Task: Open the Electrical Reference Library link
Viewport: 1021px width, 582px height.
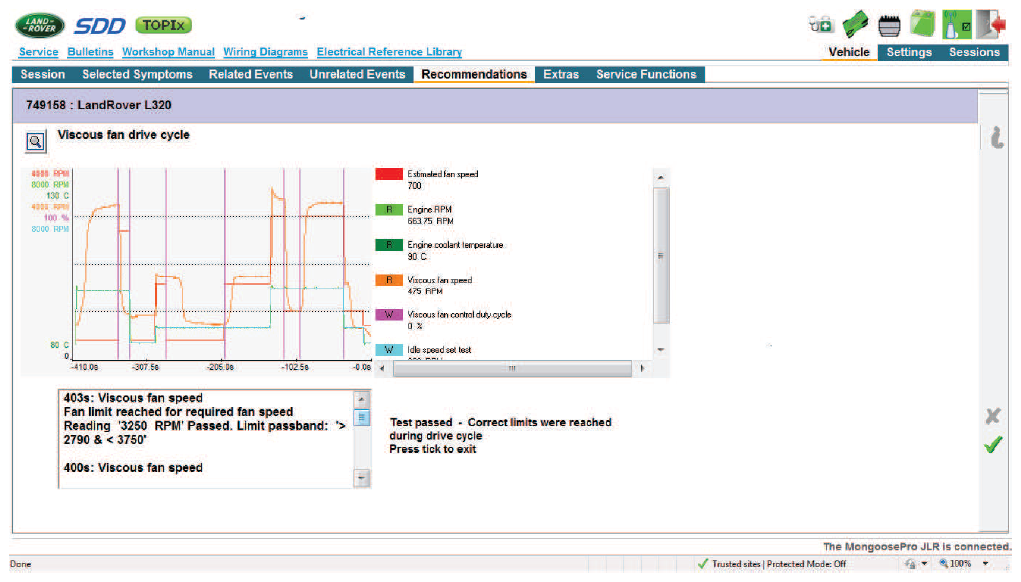Action: click(x=389, y=52)
